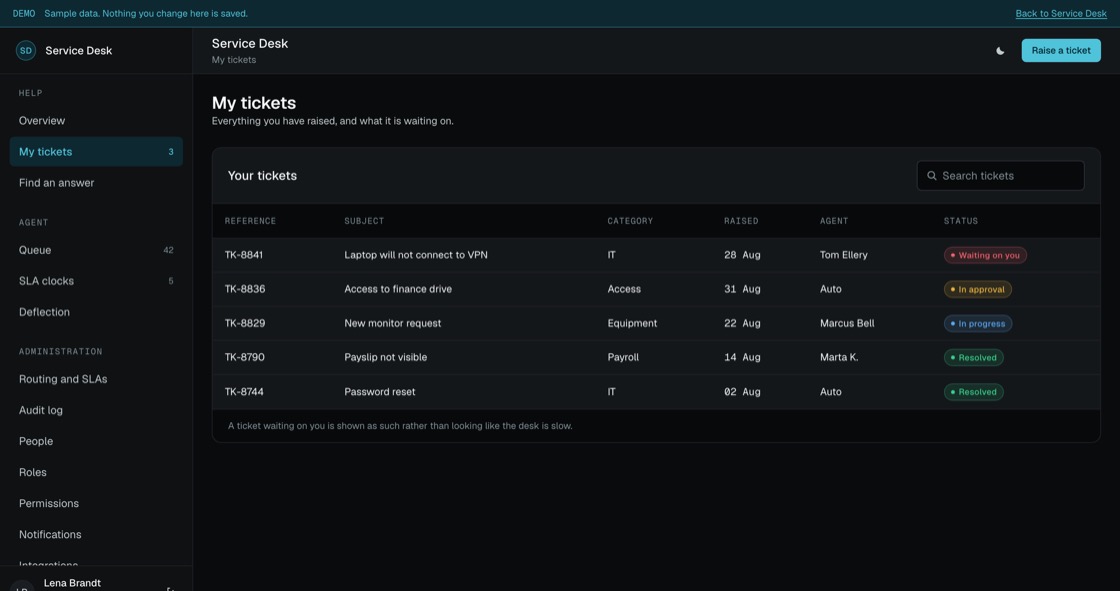Click Resolved badge for Password reset
1120x591 pixels.
pyautogui.click(x=973, y=392)
